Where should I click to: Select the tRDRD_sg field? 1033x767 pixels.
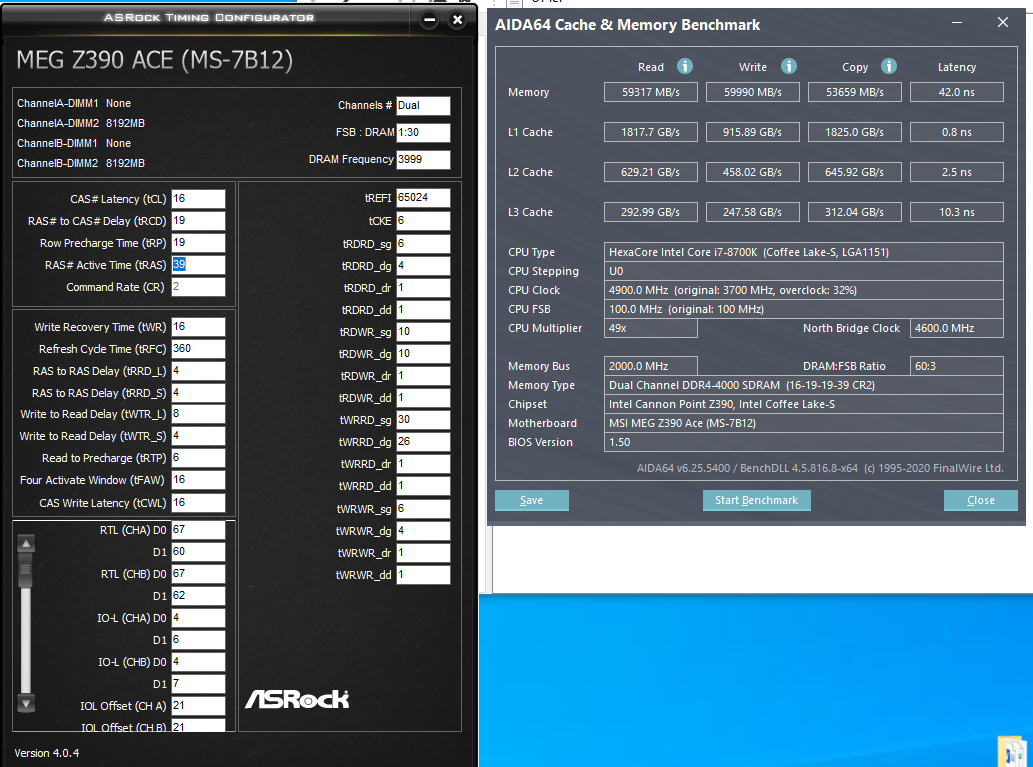pyautogui.click(x=423, y=244)
